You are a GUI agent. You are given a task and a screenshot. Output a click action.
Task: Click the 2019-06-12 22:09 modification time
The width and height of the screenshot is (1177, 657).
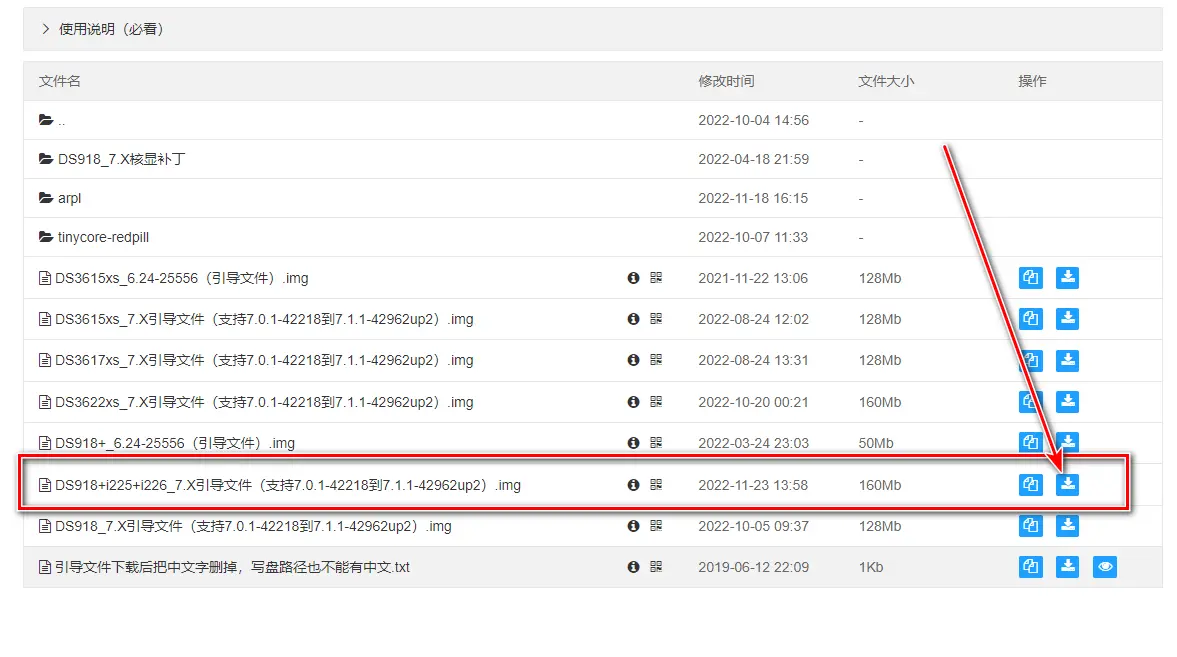click(754, 568)
